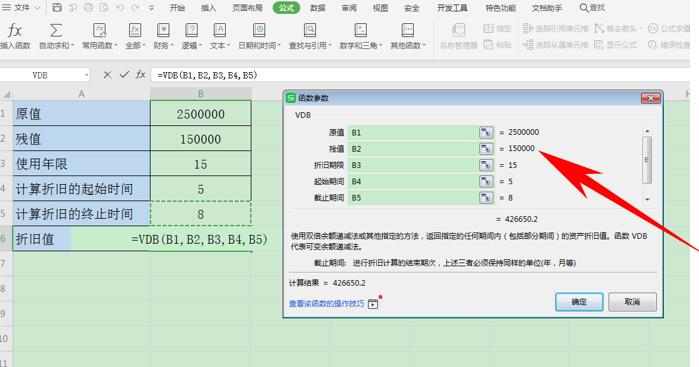Viewport: 699px width, 367px height.
Task: Cancel formula entry with the X icon
Action: pos(107,75)
